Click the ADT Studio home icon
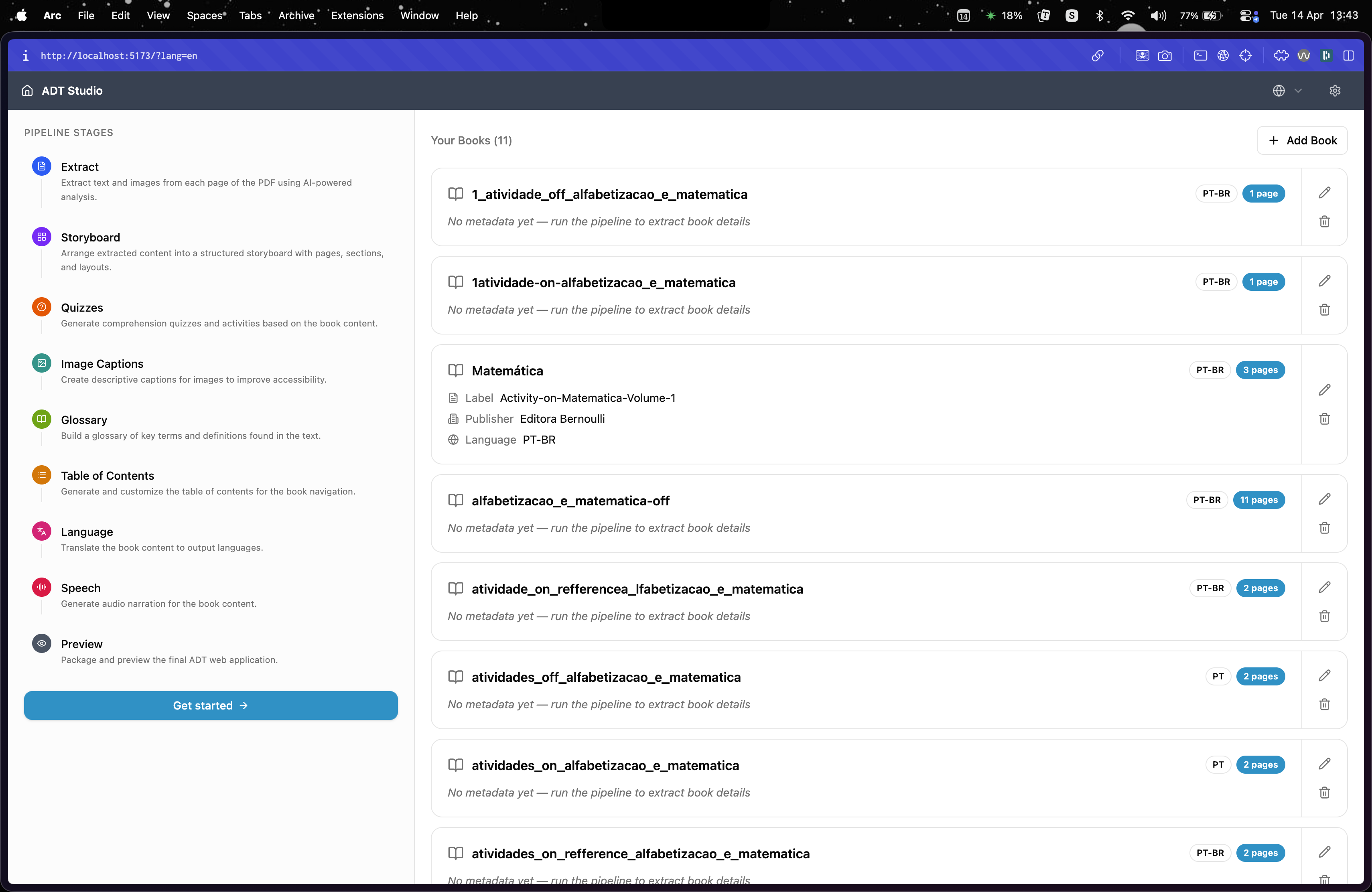The width and height of the screenshot is (1372, 892). click(27, 91)
